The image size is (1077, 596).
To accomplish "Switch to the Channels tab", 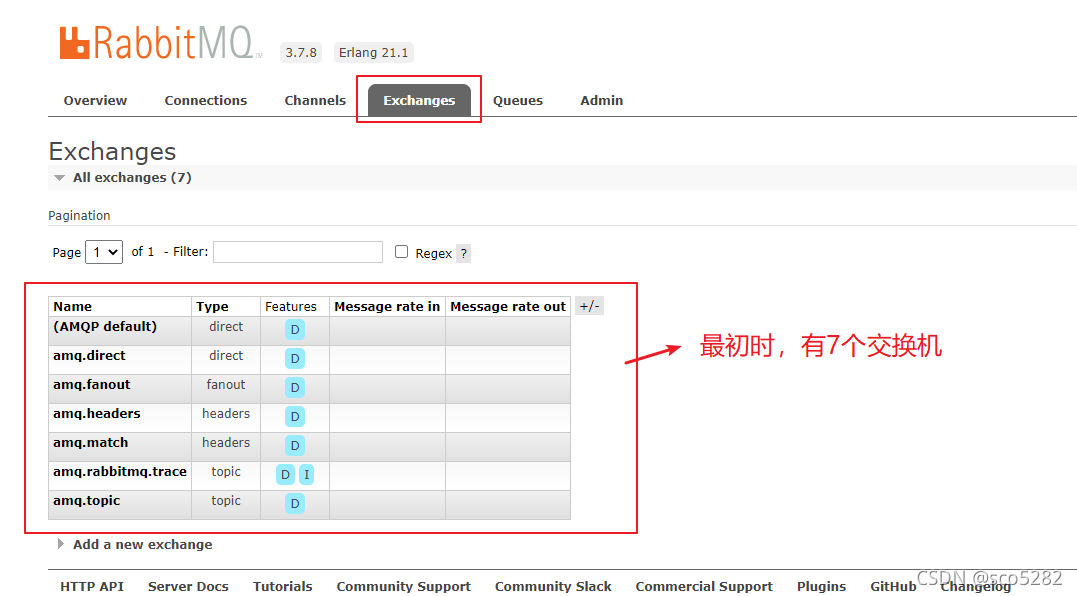I will pos(315,100).
